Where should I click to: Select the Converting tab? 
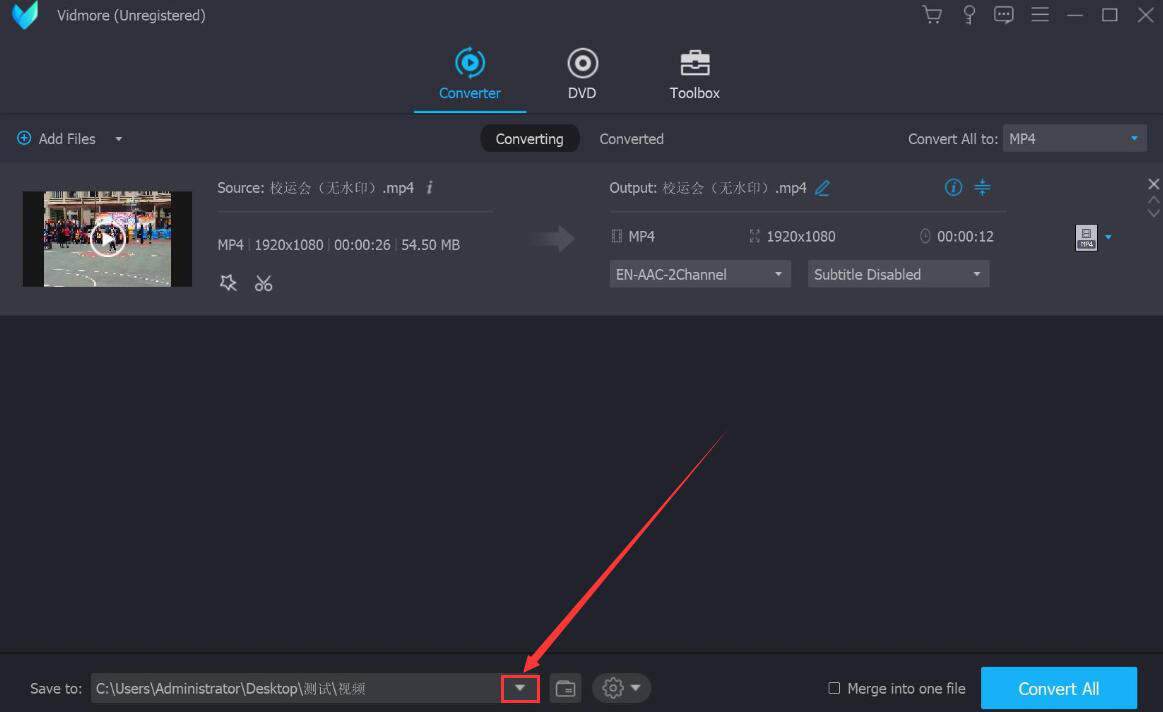click(x=530, y=139)
